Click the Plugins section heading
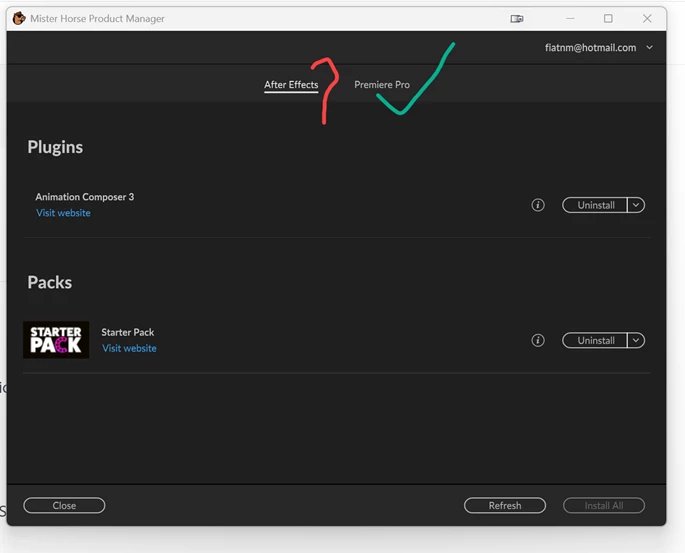Screen dimensions: 685x553 [x=55, y=147]
